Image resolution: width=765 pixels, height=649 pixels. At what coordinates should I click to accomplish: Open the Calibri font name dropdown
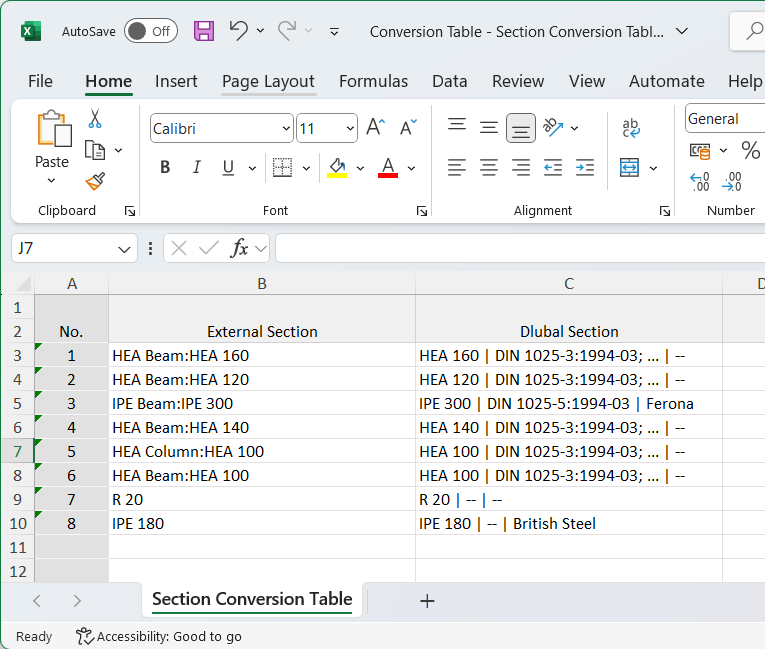click(x=286, y=129)
